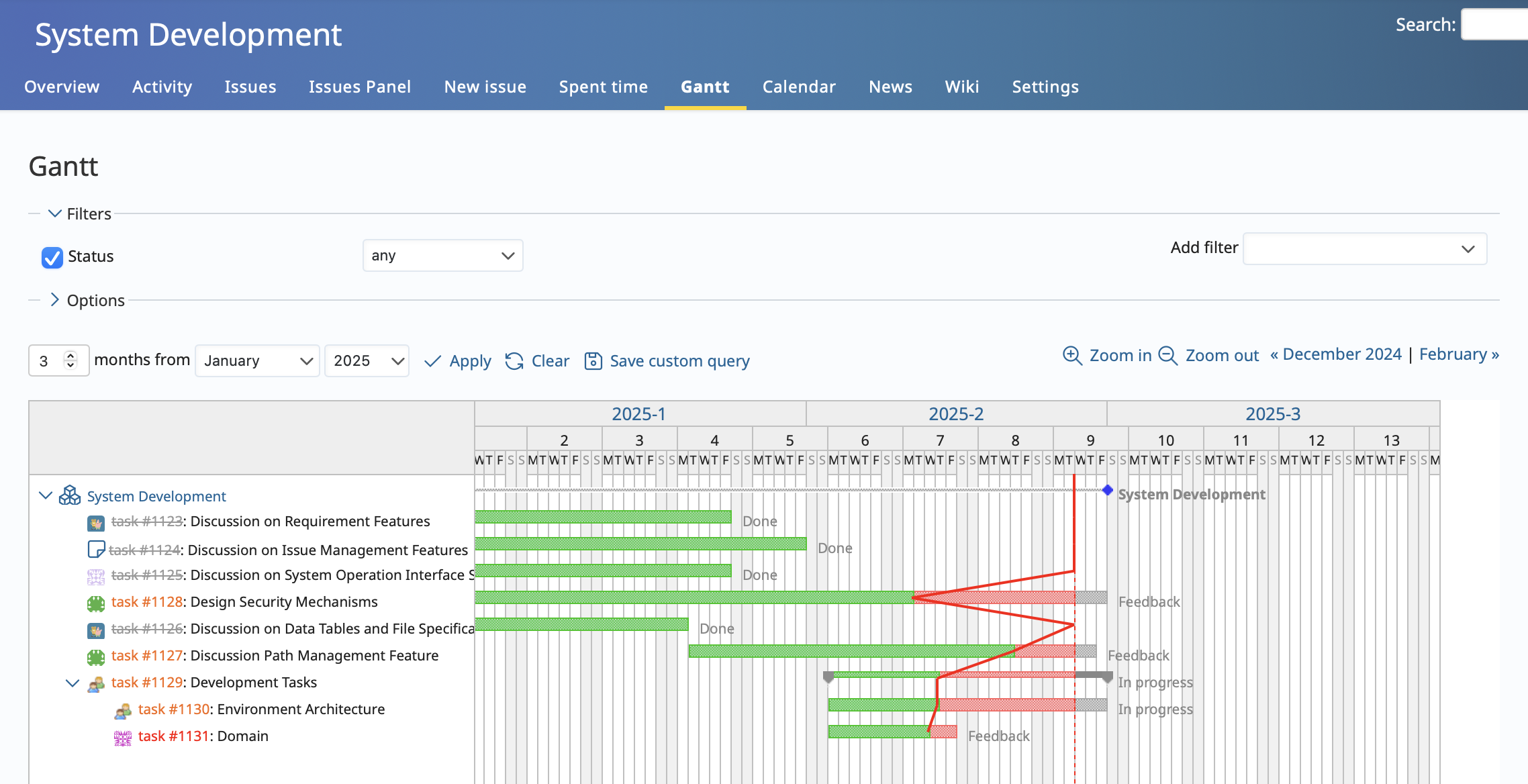
Task: Collapse task #1129 Development Tasks subtree
Action: point(73,683)
